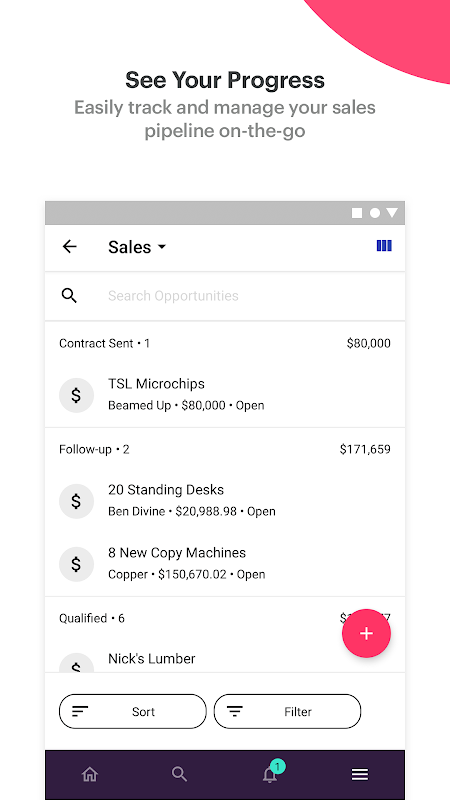Open search from the bottom navigation bar
Screen dimensions: 450x800
pos(179,774)
